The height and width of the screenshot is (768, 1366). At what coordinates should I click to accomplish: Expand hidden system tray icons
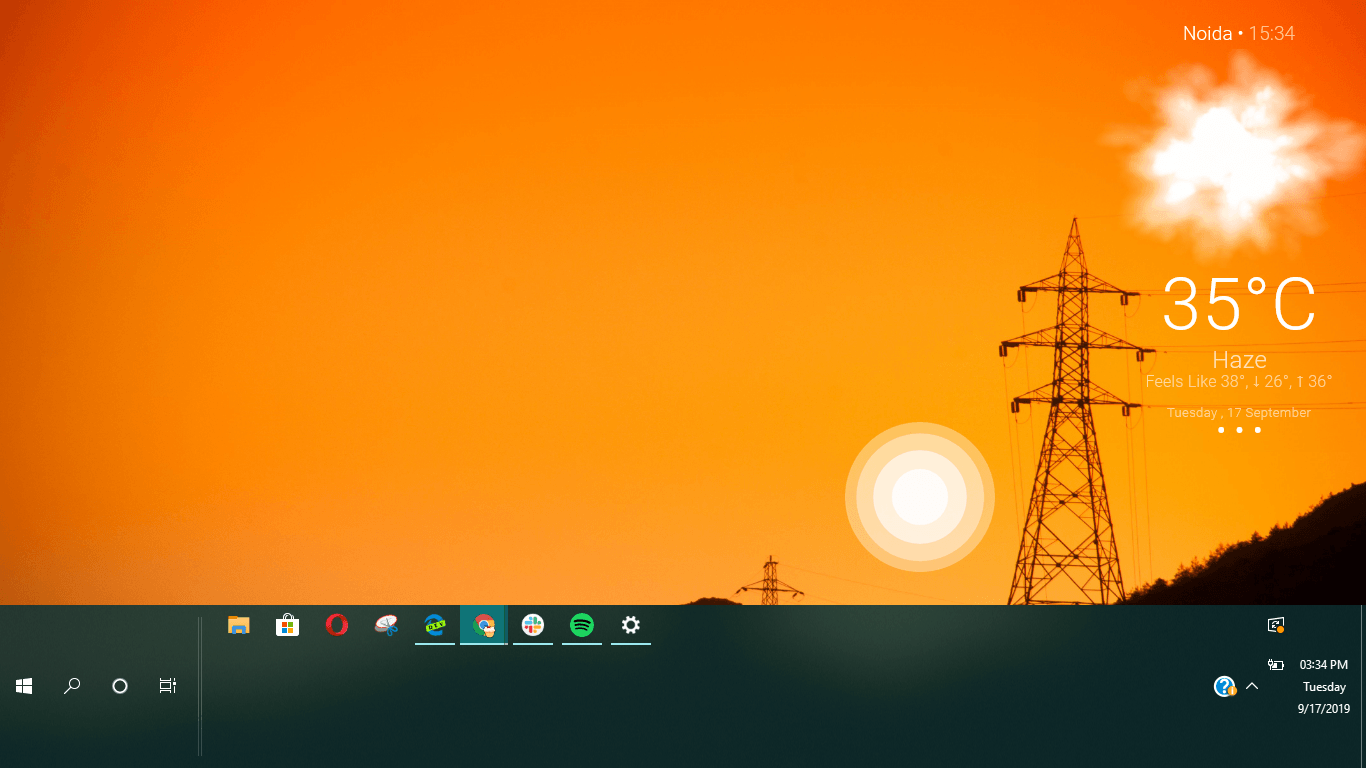(1252, 686)
